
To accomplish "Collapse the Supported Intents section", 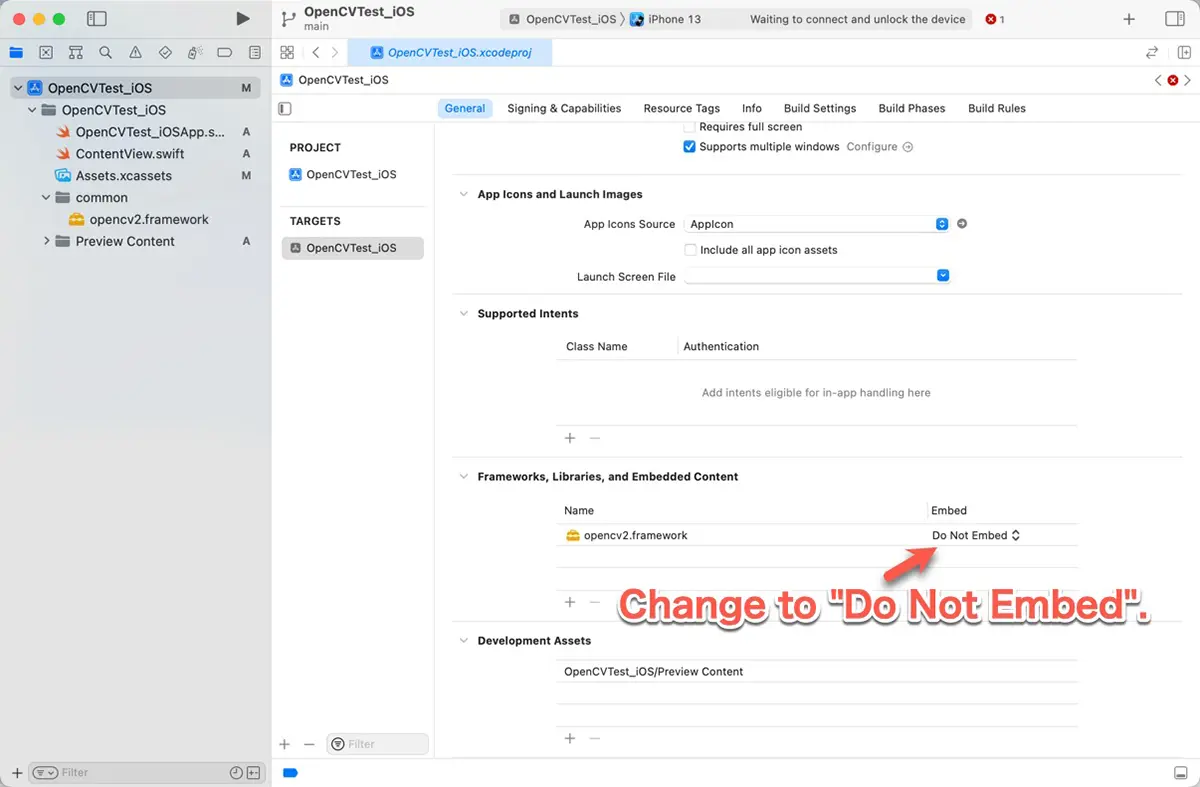I will tap(463, 314).
